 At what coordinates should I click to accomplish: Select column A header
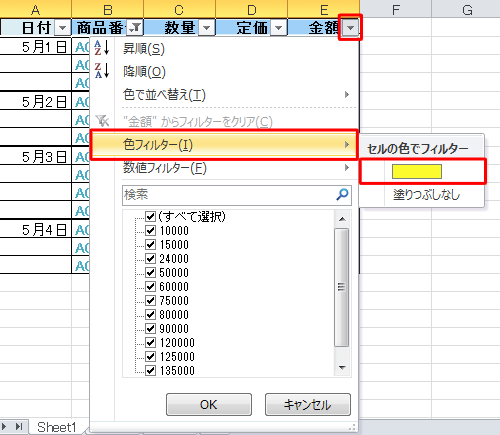click(35, 9)
